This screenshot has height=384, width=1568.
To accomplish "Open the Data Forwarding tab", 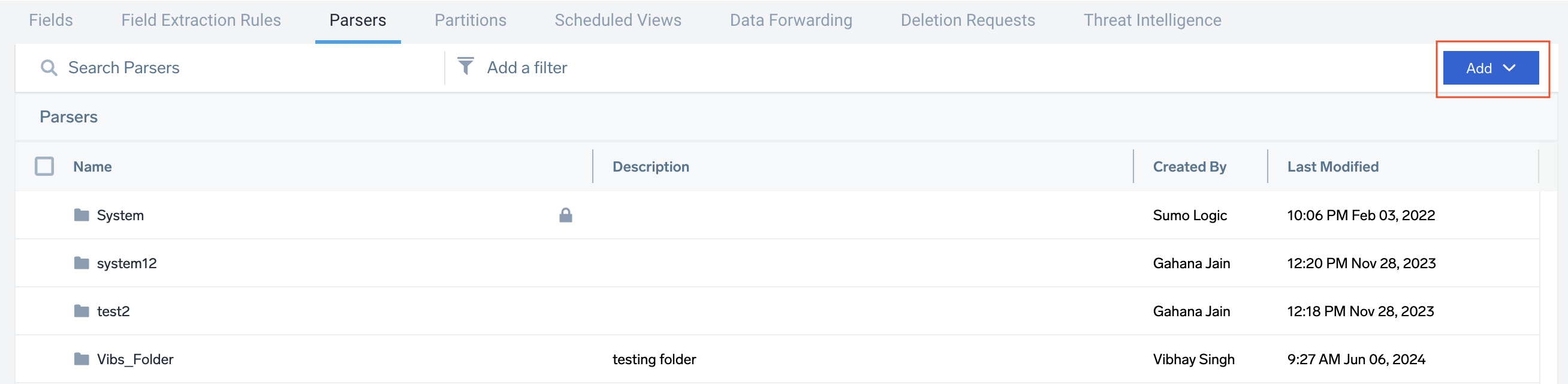I will 791,20.
